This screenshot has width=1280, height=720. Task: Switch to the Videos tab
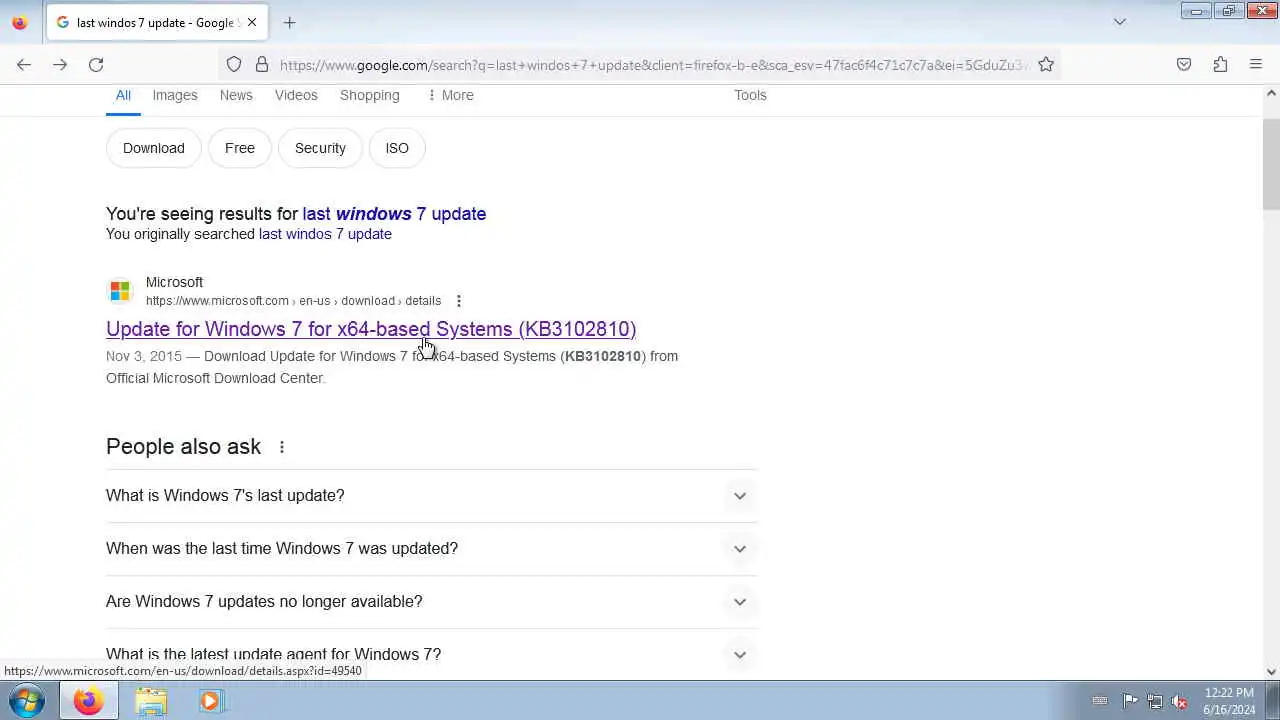point(296,95)
